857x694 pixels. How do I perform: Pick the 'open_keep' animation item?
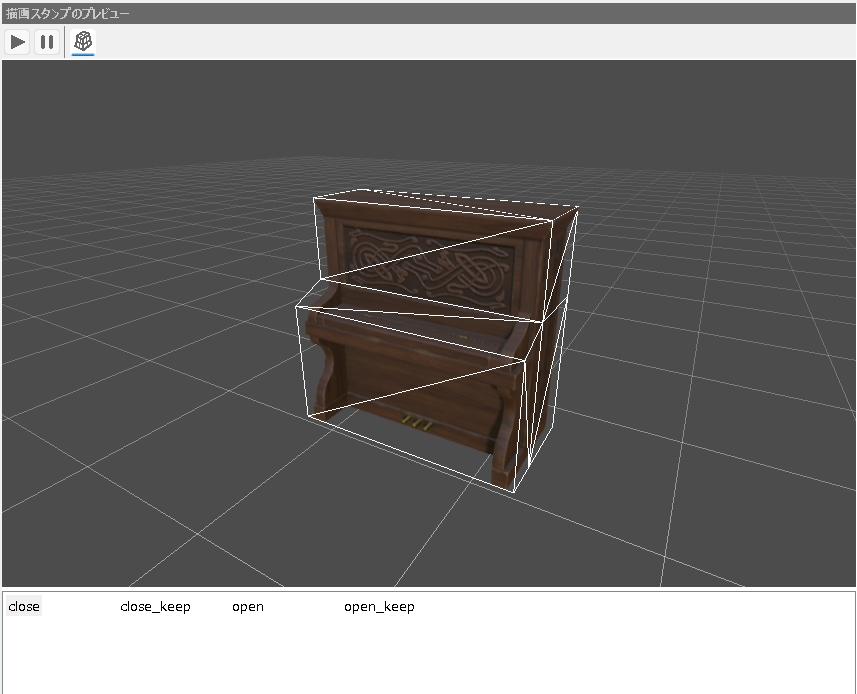click(379, 607)
